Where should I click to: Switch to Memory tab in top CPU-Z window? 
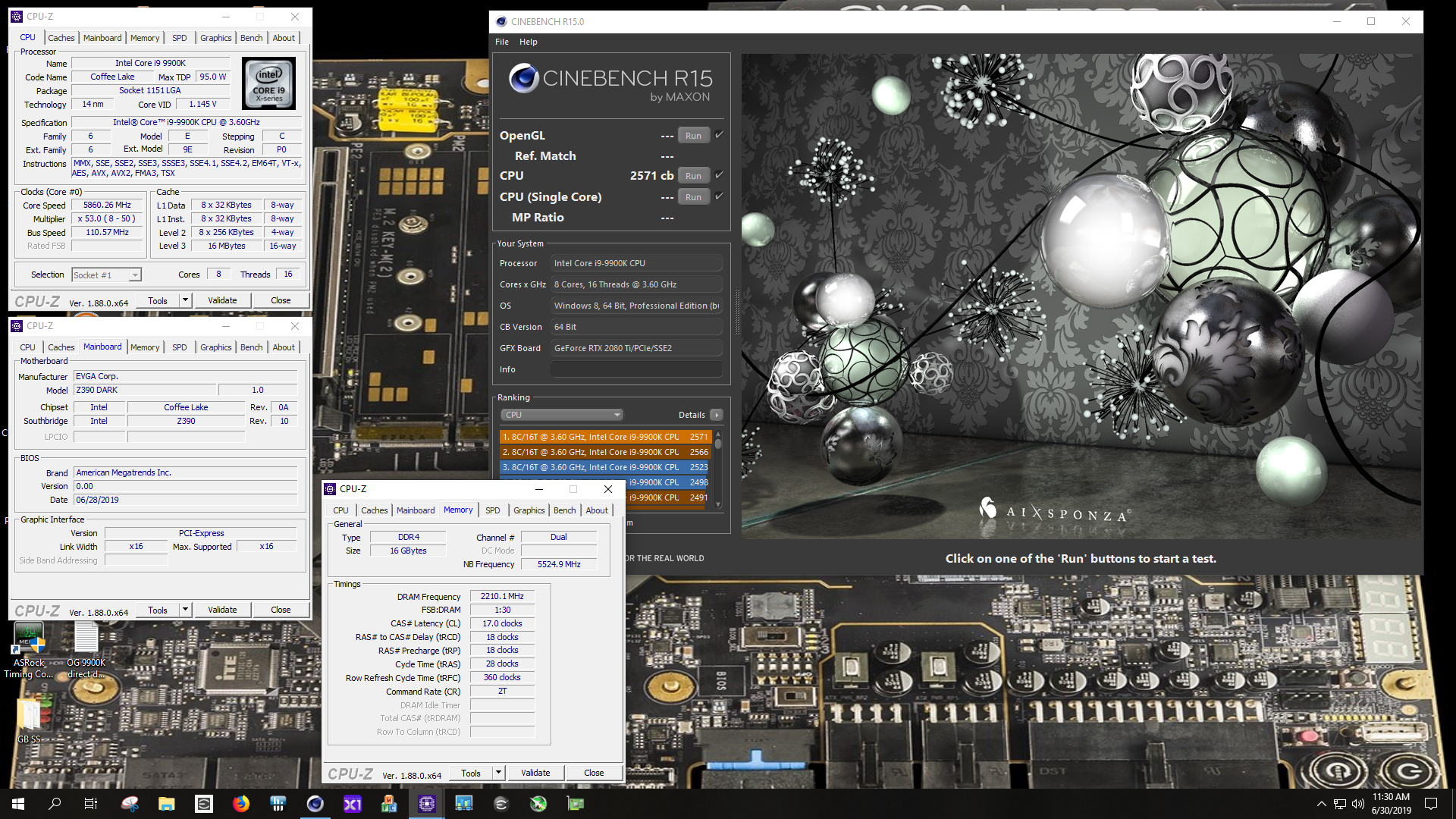pyautogui.click(x=145, y=38)
